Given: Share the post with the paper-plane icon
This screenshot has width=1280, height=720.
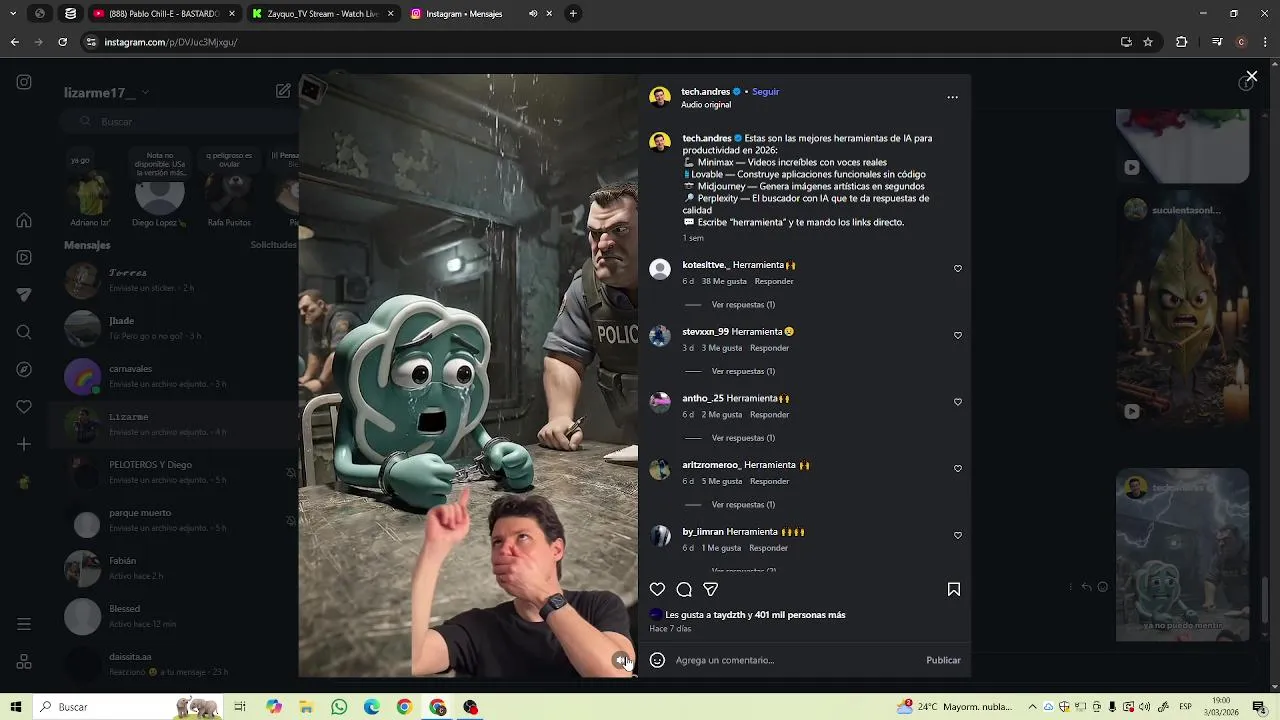Looking at the screenshot, I should click(x=711, y=590).
